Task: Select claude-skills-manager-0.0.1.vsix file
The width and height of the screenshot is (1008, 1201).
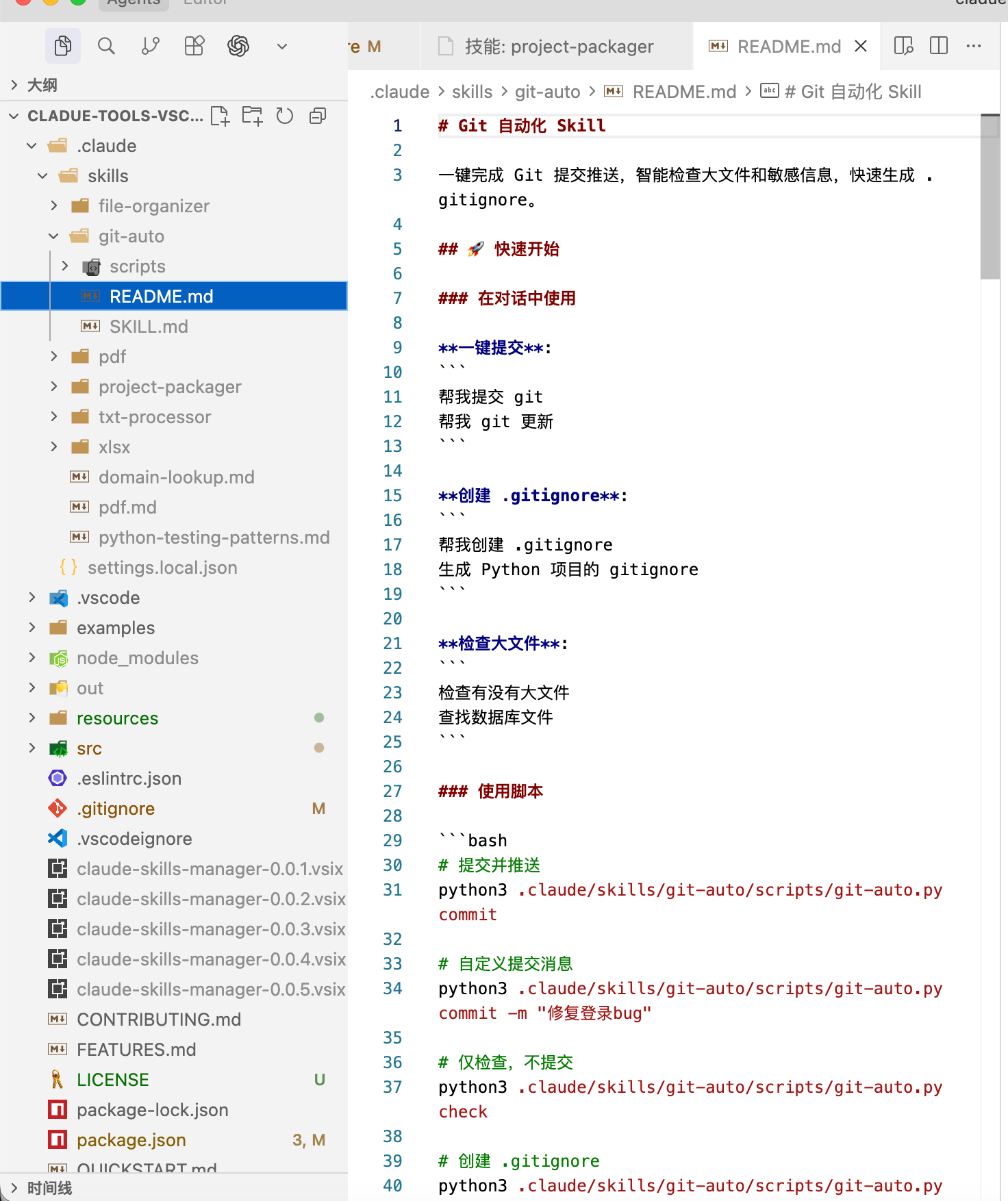Action: click(174, 869)
